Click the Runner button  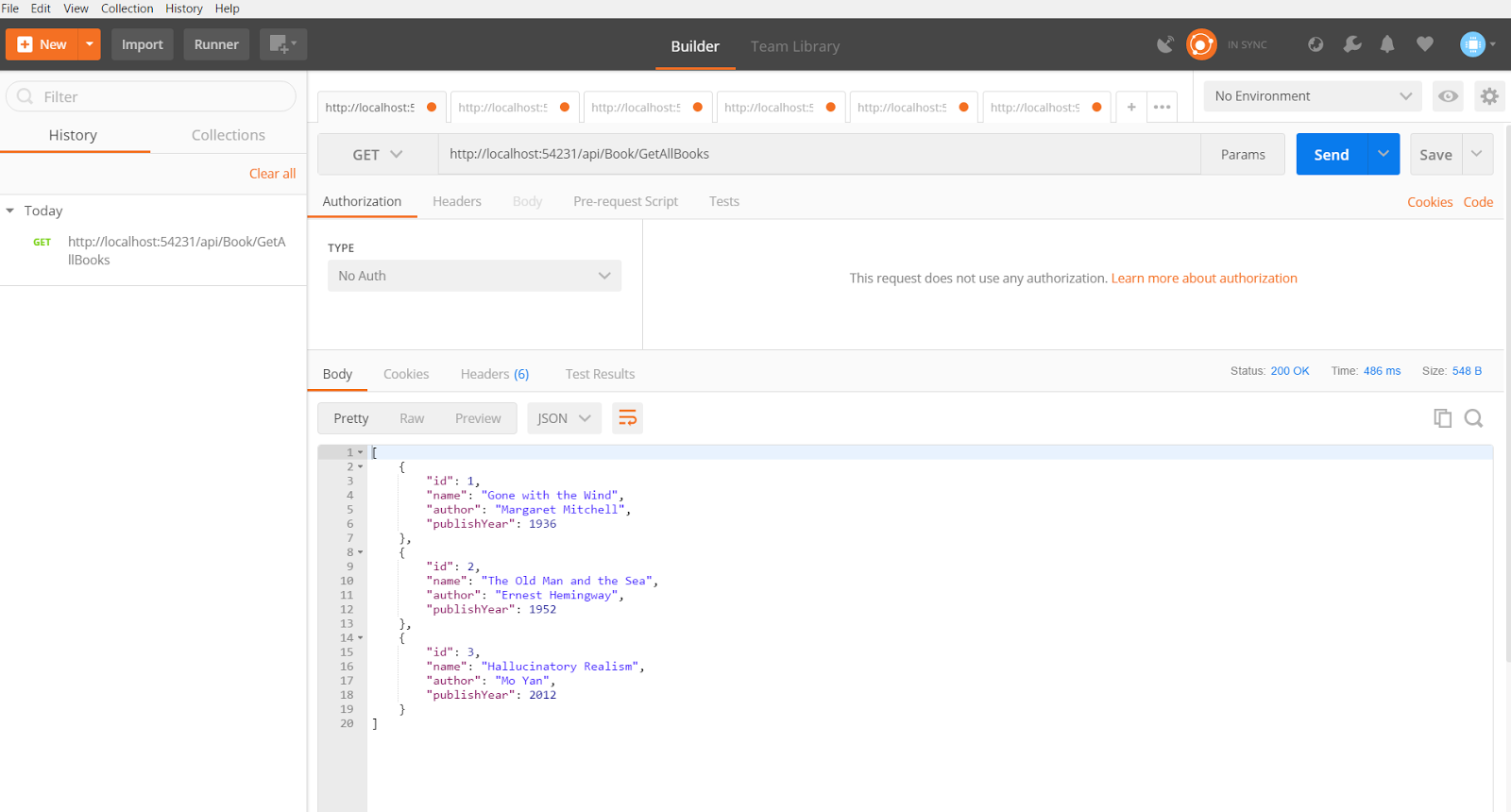(x=216, y=44)
